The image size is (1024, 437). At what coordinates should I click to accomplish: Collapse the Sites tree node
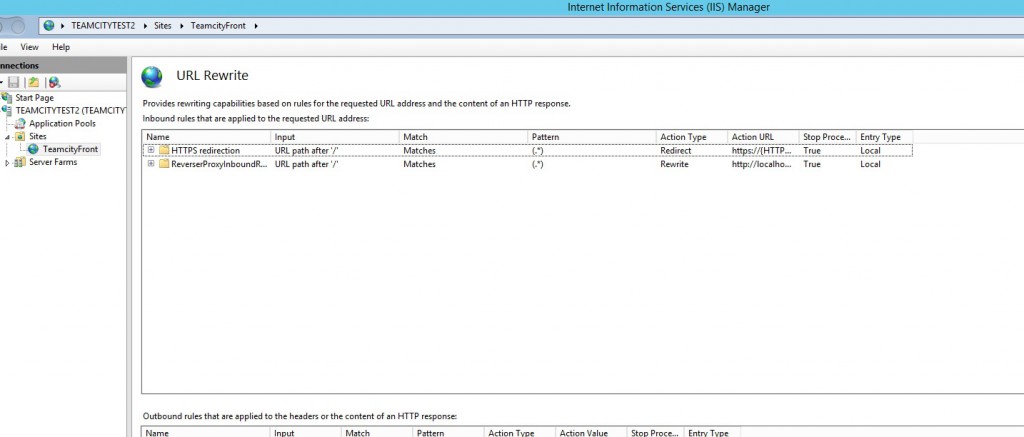pos(8,137)
